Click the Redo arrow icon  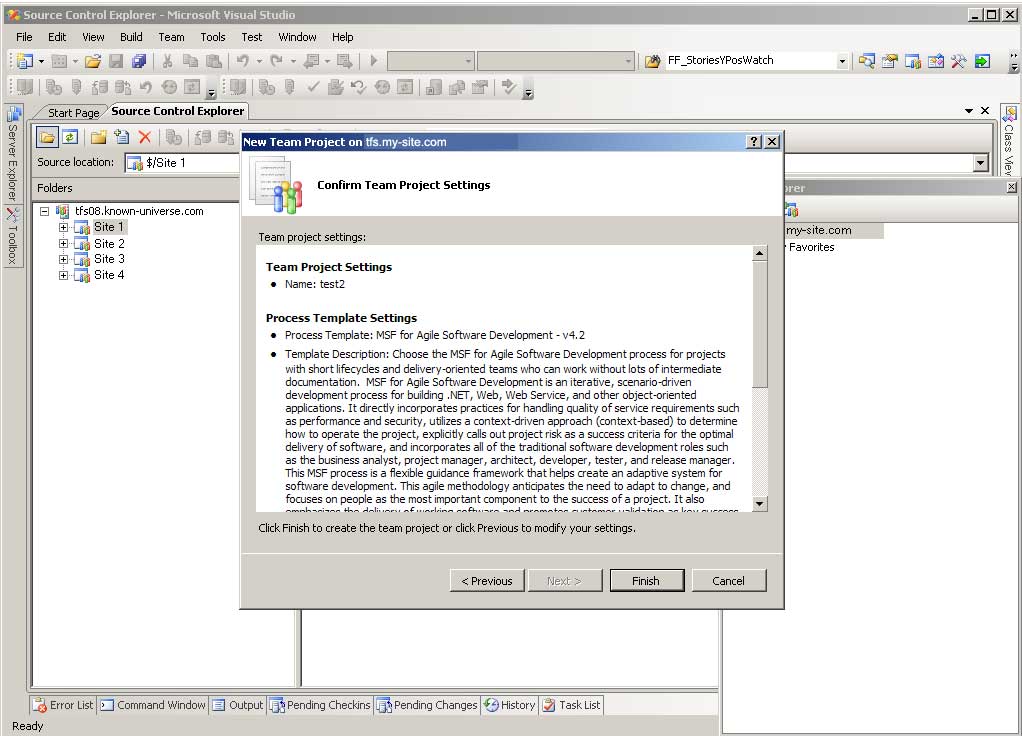[x=277, y=61]
